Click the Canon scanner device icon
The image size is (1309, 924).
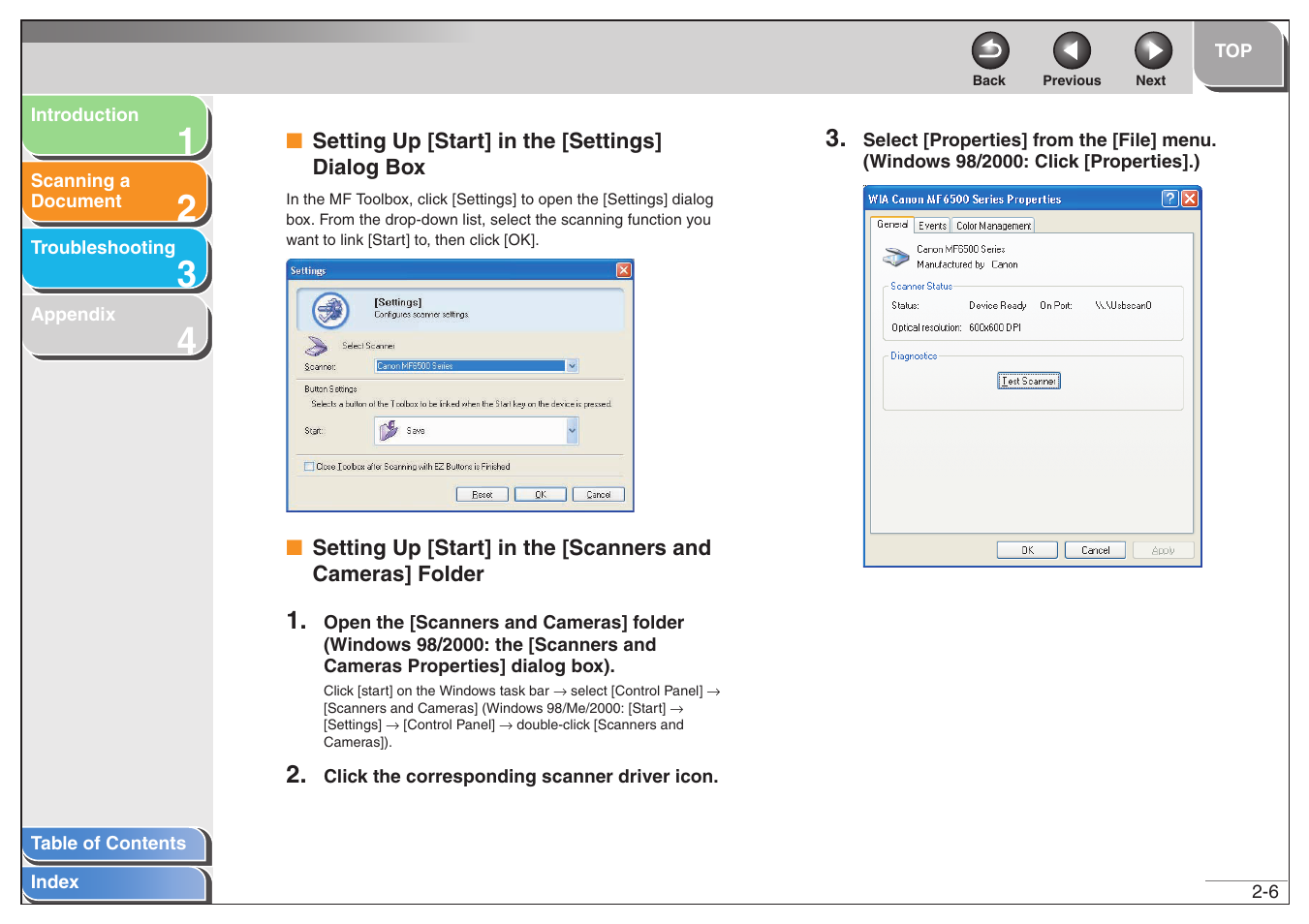pyautogui.click(x=896, y=257)
